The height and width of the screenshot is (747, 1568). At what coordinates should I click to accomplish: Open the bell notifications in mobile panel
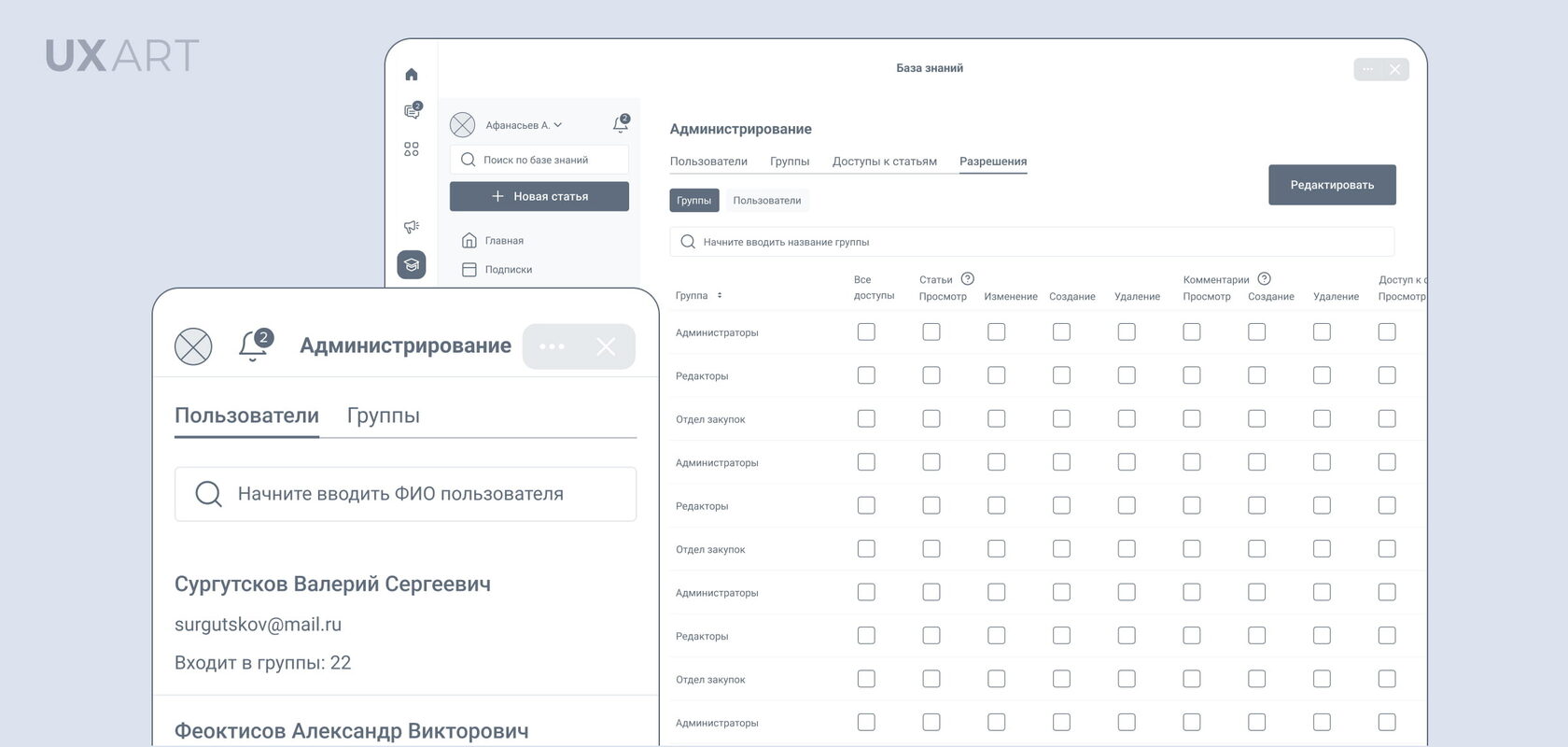coord(254,345)
